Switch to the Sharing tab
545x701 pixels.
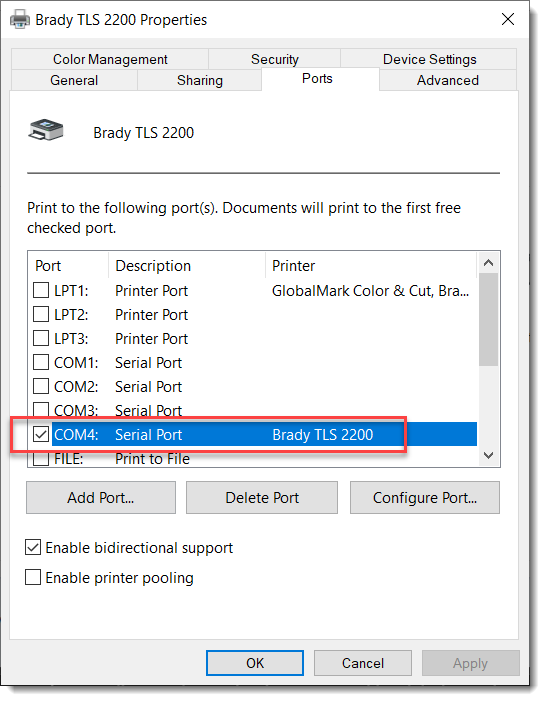(200, 80)
